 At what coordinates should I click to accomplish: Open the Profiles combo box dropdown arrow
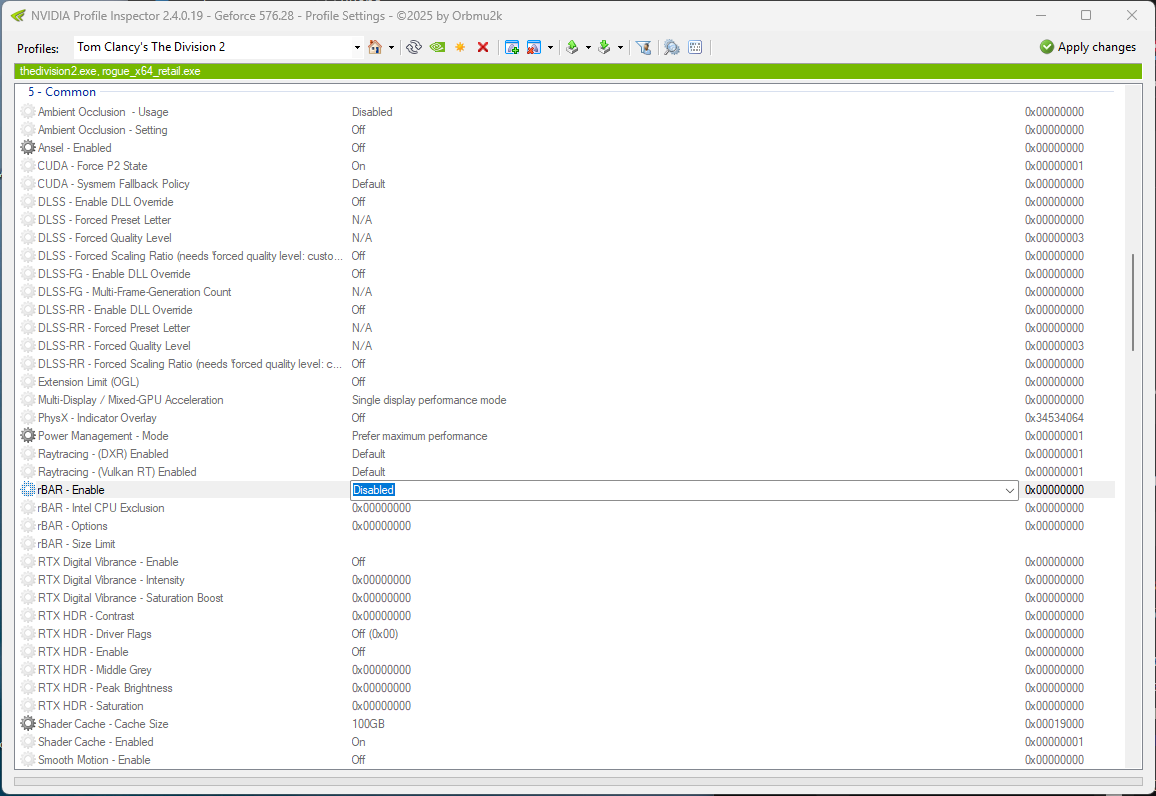click(358, 47)
